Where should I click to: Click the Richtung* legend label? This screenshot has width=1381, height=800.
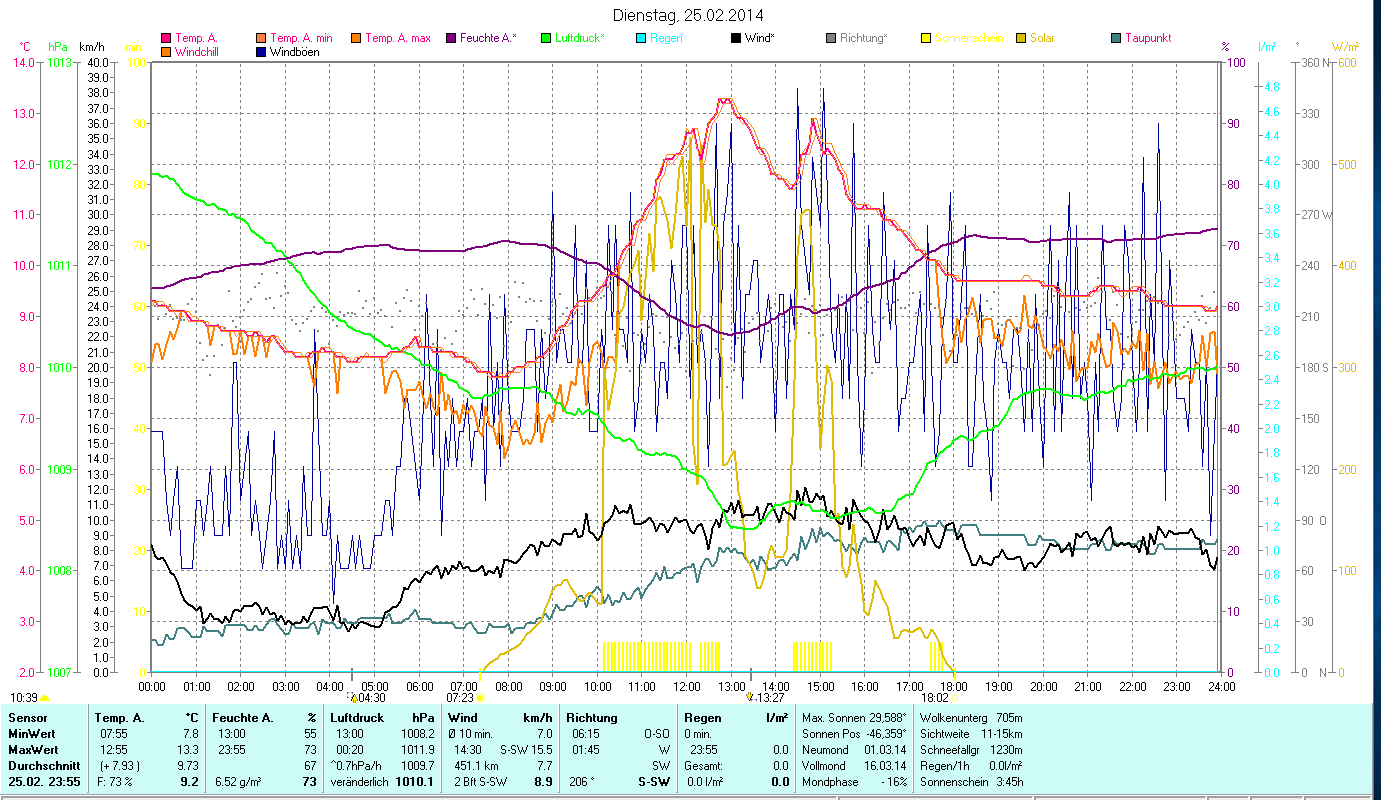coord(864,39)
